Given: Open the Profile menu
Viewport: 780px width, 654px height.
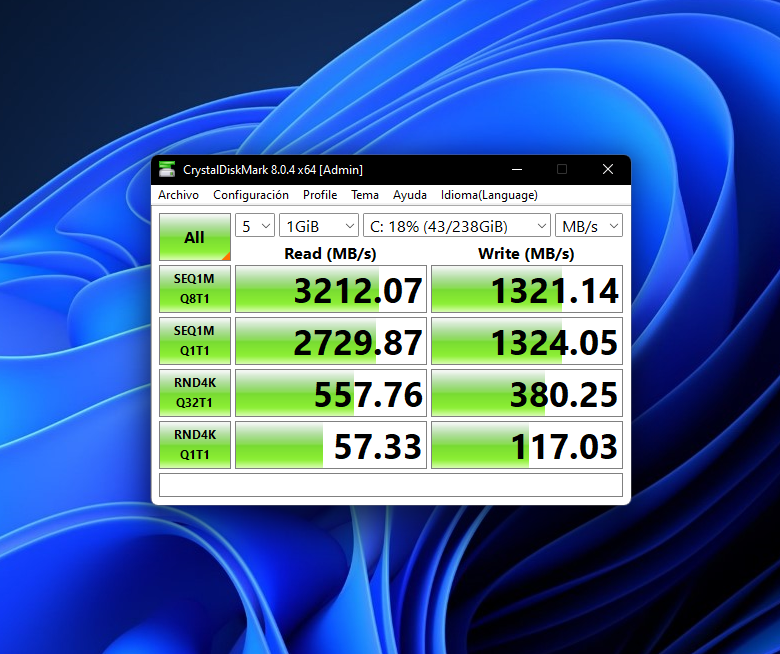Looking at the screenshot, I should (x=320, y=195).
